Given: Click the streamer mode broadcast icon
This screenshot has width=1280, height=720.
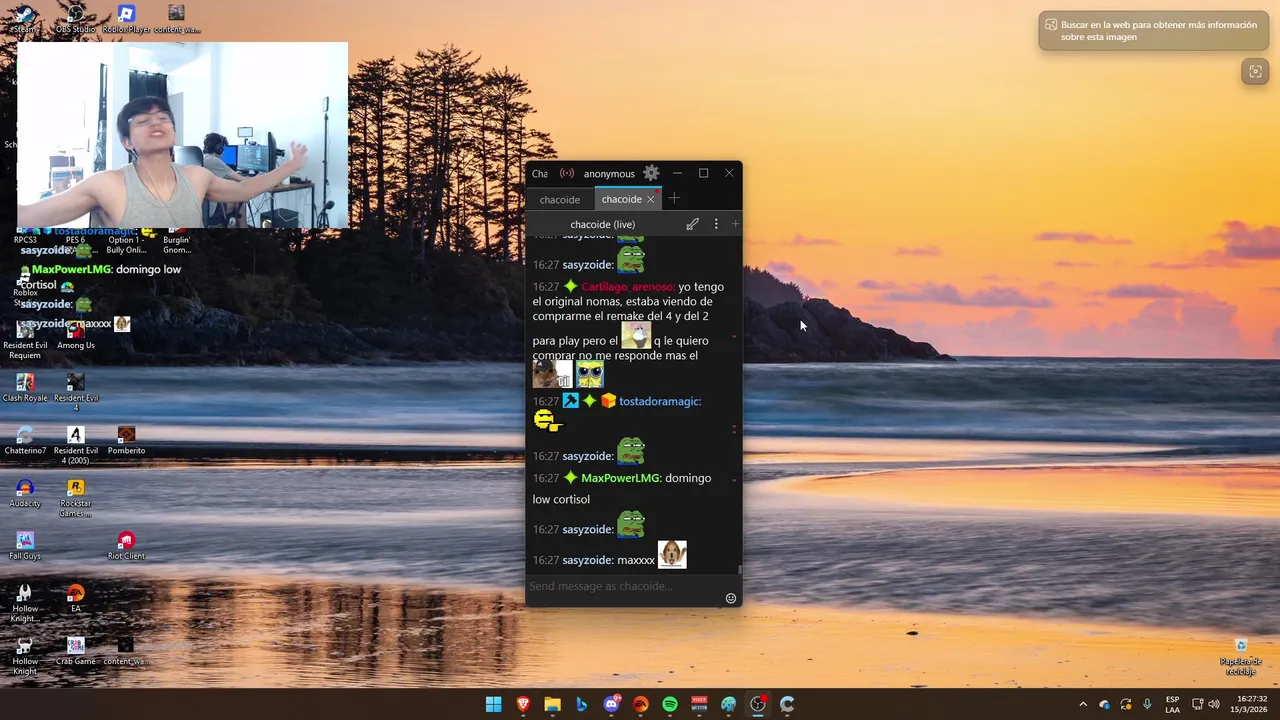Looking at the screenshot, I should (x=567, y=173).
